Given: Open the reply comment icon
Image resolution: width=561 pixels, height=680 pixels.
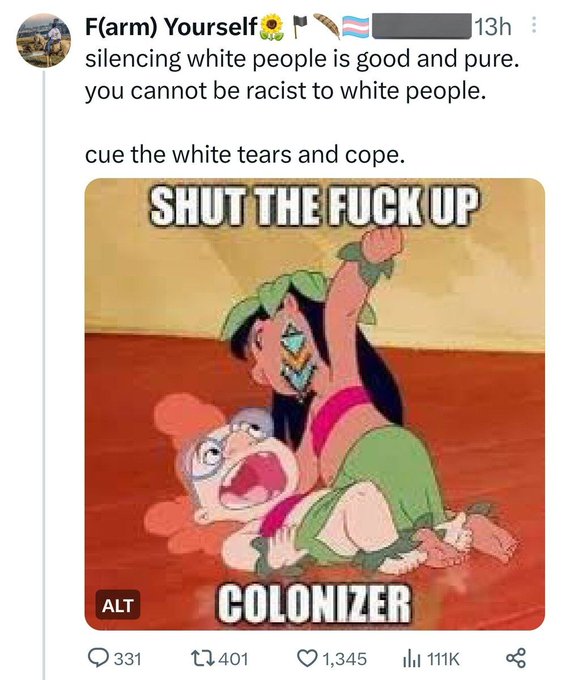Looking at the screenshot, I should pyautogui.click(x=98, y=658).
